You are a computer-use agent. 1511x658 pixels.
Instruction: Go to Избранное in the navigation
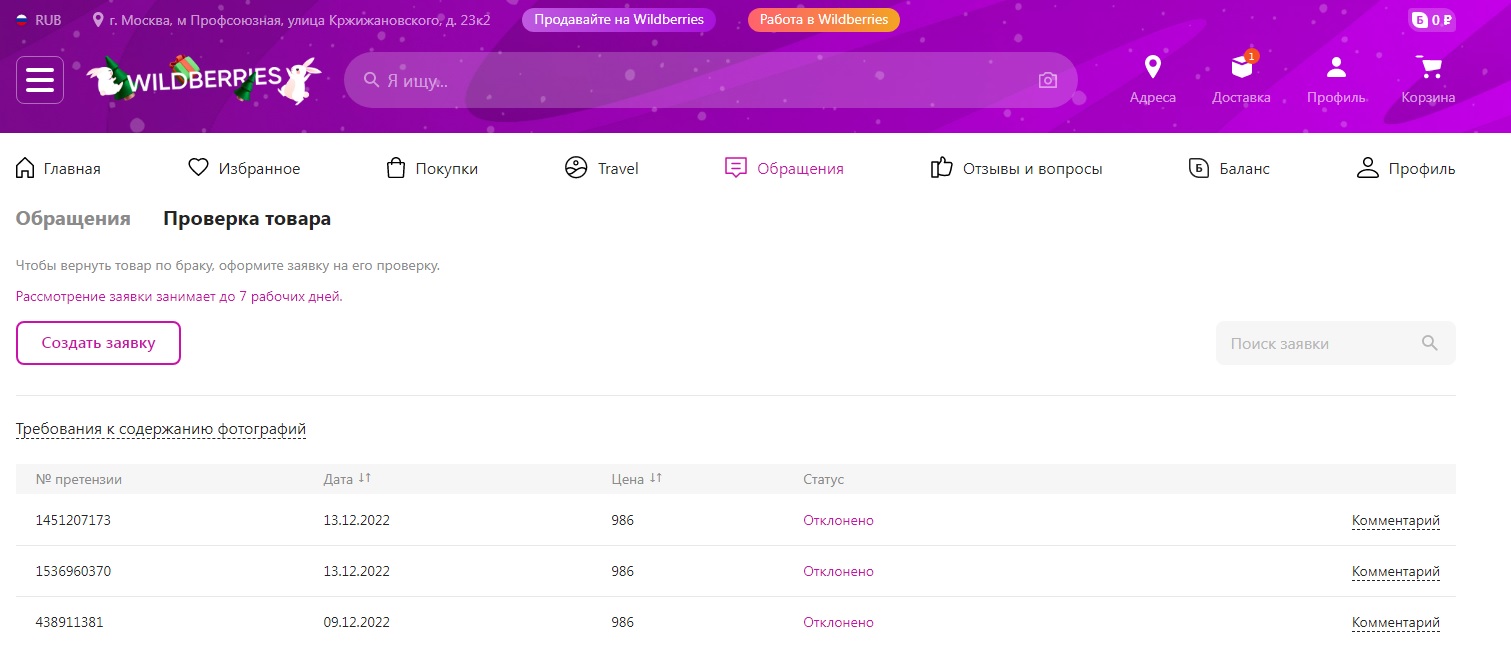(x=245, y=169)
